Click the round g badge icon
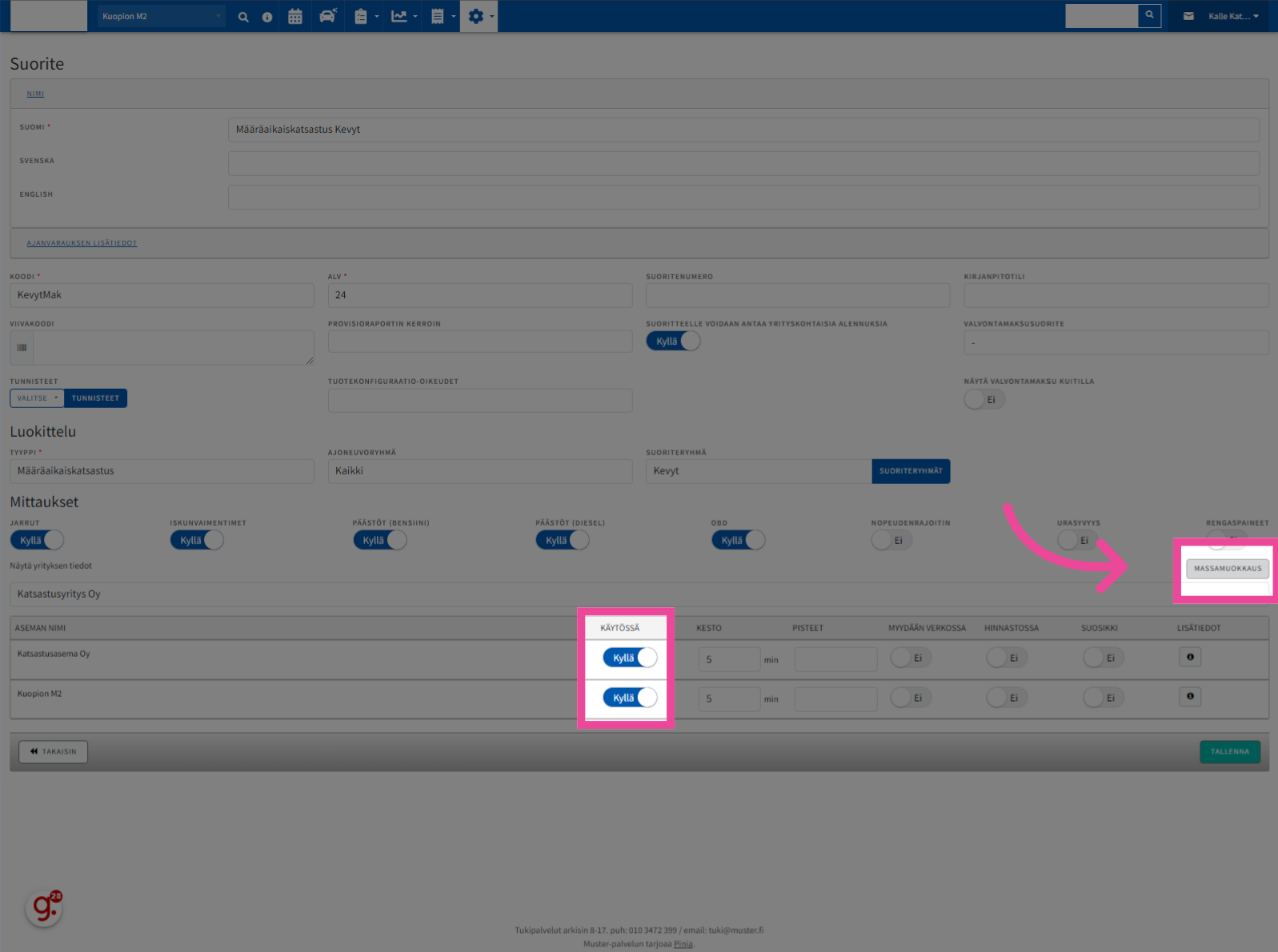The height and width of the screenshot is (952, 1278). pyautogui.click(x=44, y=908)
